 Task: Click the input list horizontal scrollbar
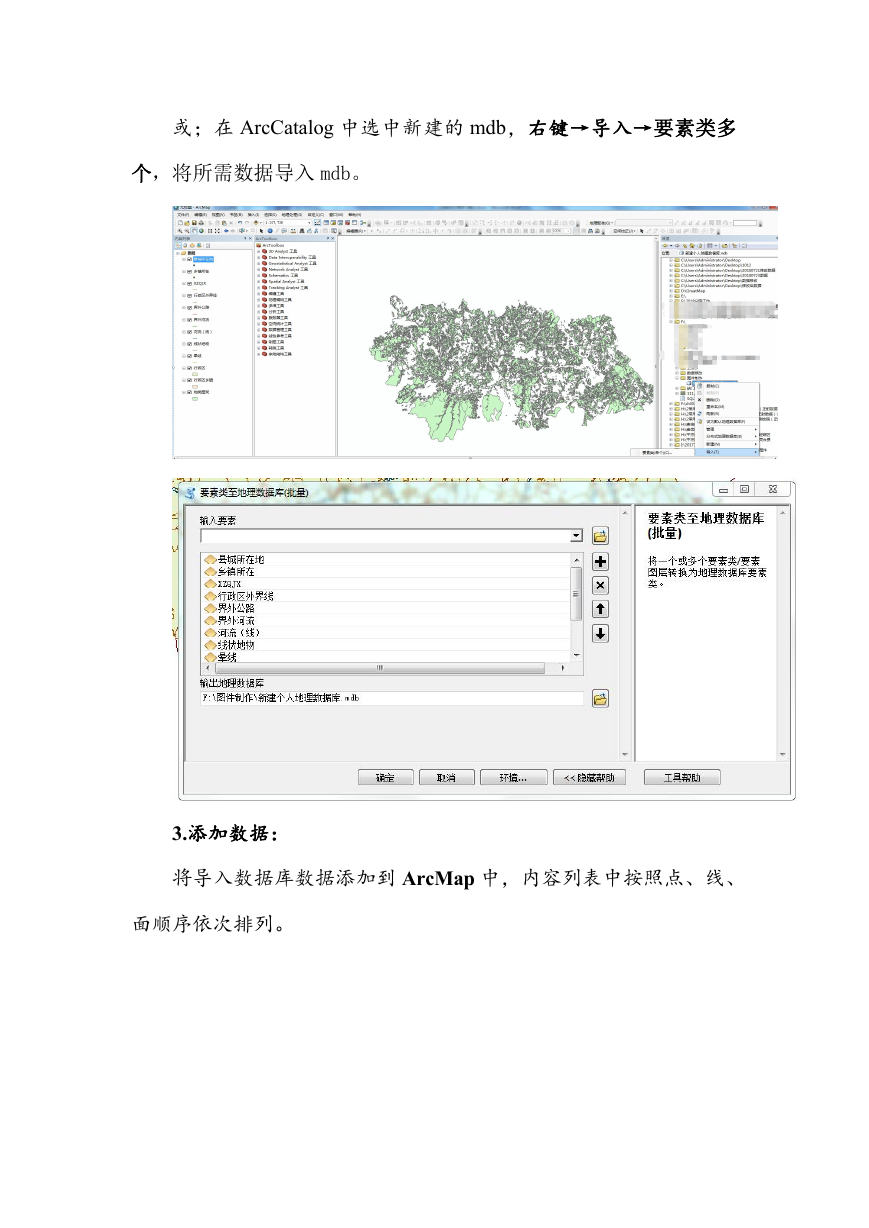click(386, 667)
